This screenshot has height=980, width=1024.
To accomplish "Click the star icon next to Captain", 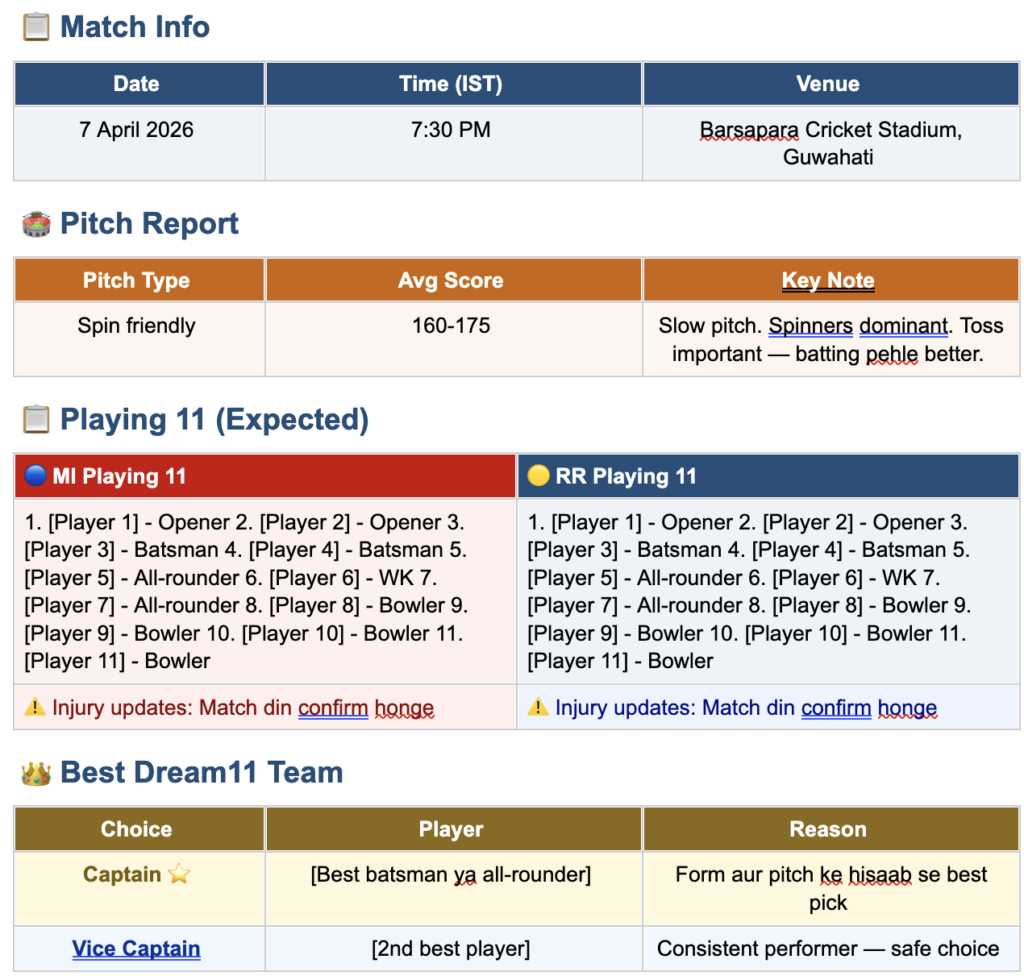I will pyautogui.click(x=179, y=874).
